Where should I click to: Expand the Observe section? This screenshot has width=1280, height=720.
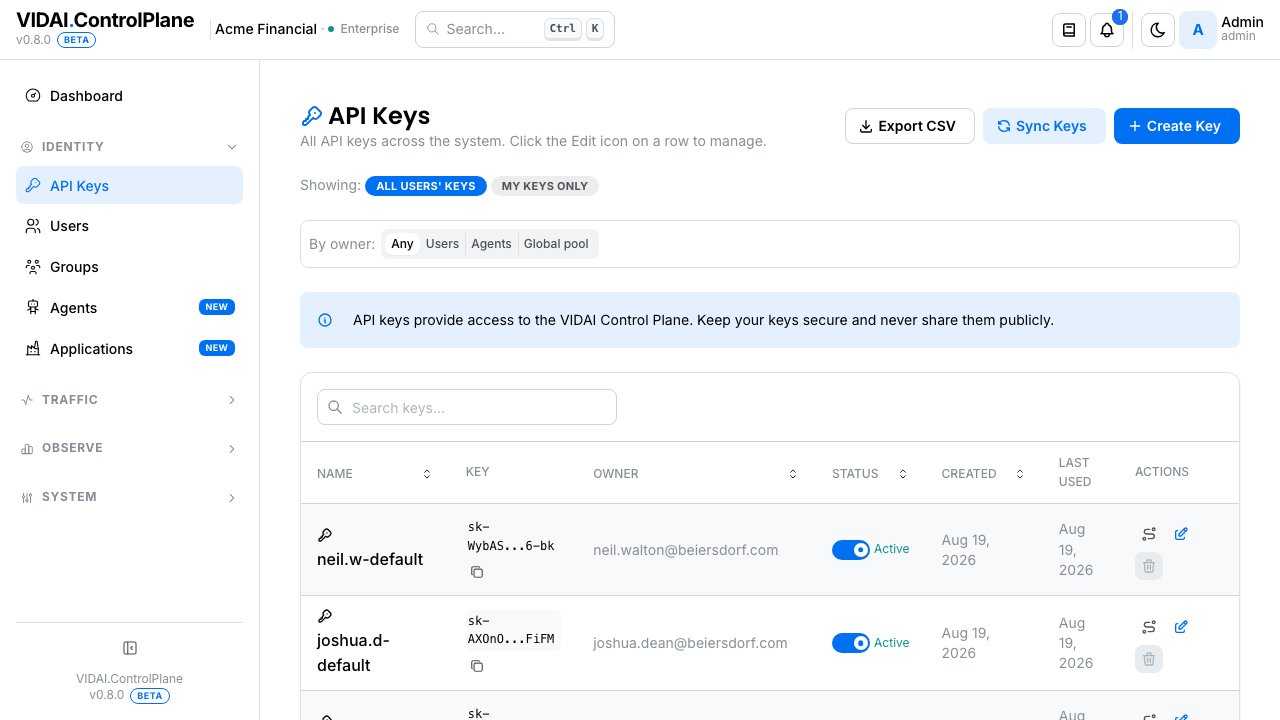[129, 448]
